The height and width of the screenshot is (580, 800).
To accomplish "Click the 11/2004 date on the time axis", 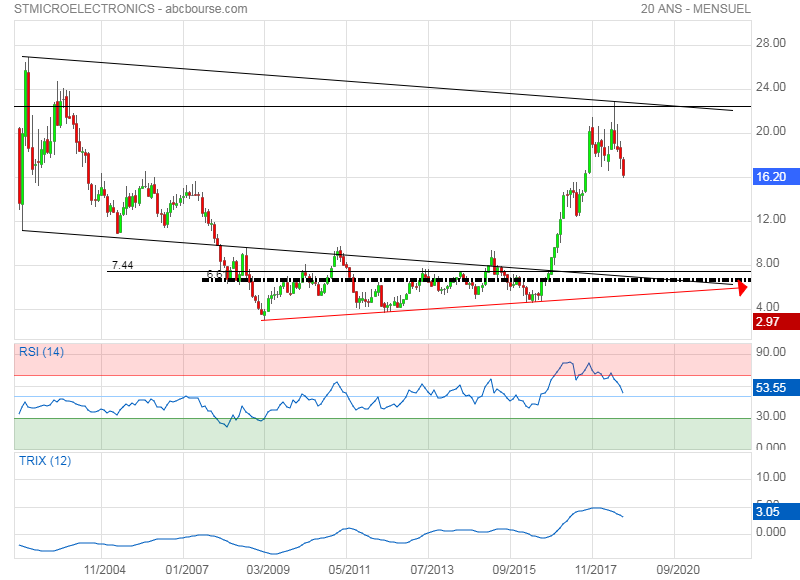I will click(x=104, y=569).
